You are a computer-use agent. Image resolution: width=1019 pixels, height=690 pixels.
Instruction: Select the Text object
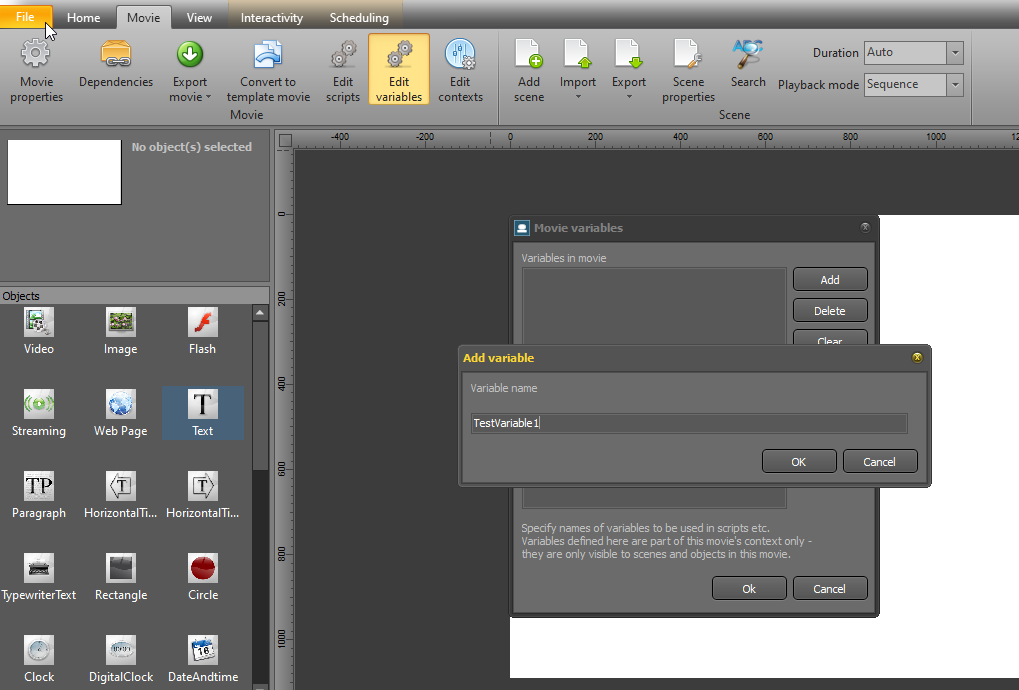(x=202, y=413)
